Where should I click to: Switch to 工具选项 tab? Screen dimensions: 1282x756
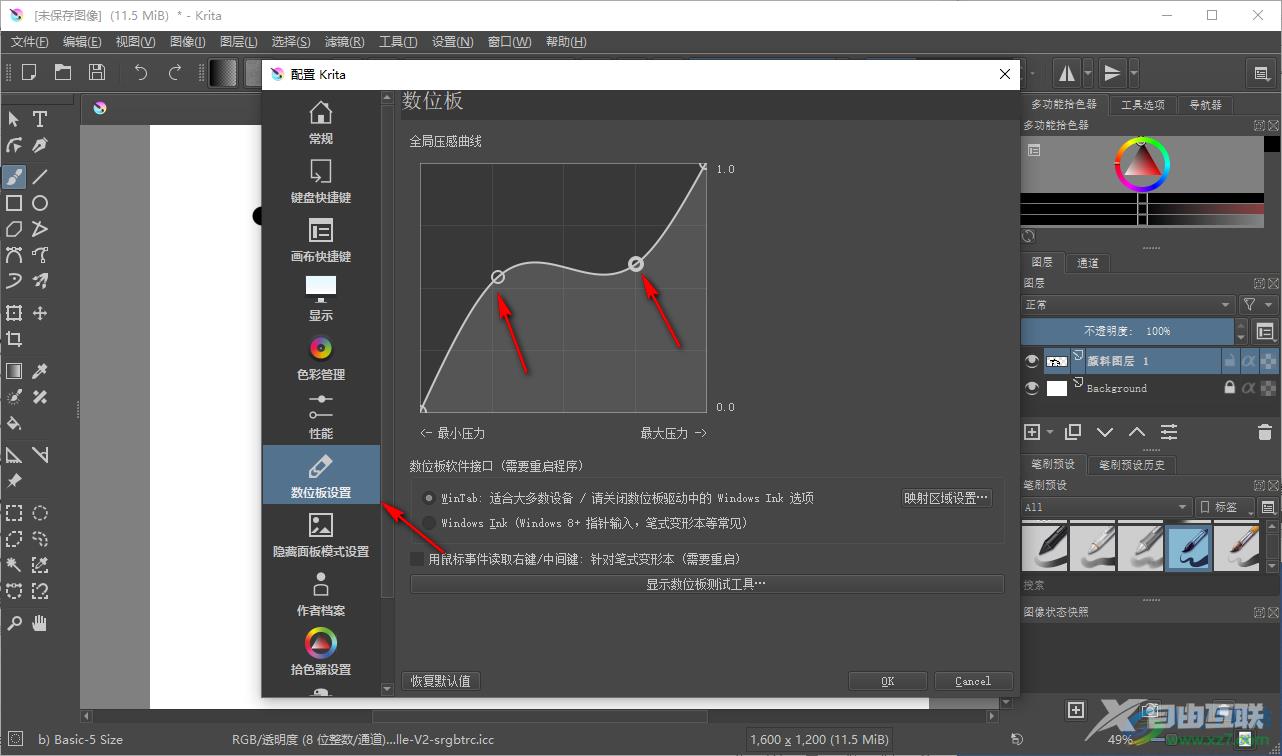1143,104
